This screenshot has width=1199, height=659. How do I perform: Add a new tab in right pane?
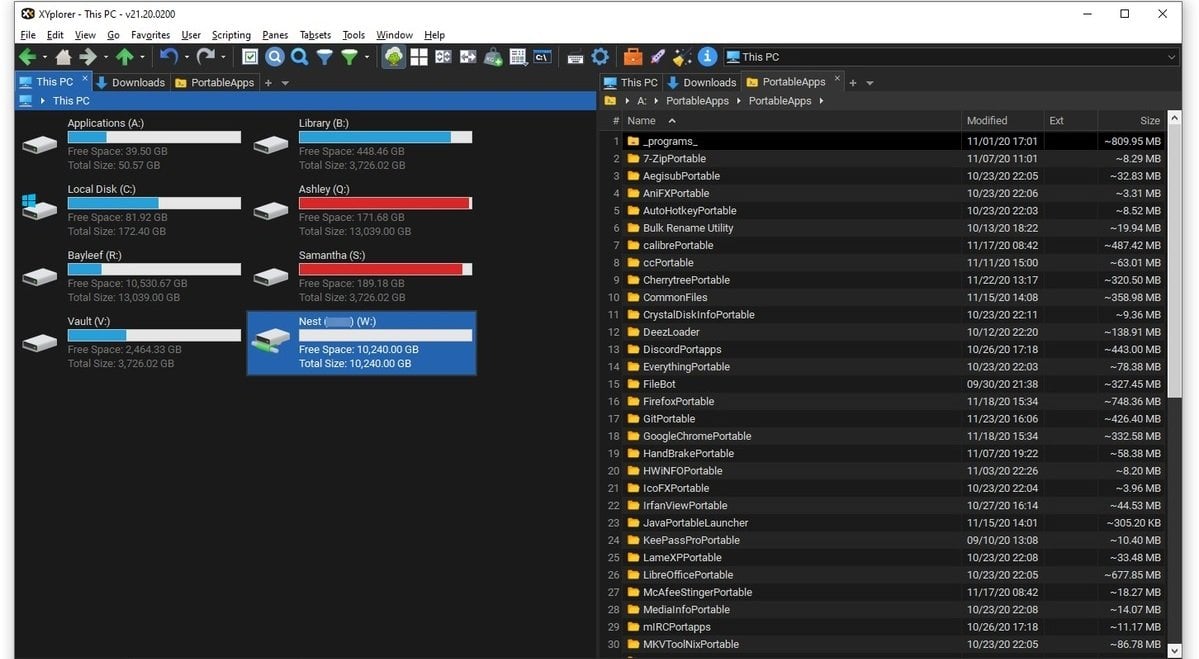tap(853, 83)
